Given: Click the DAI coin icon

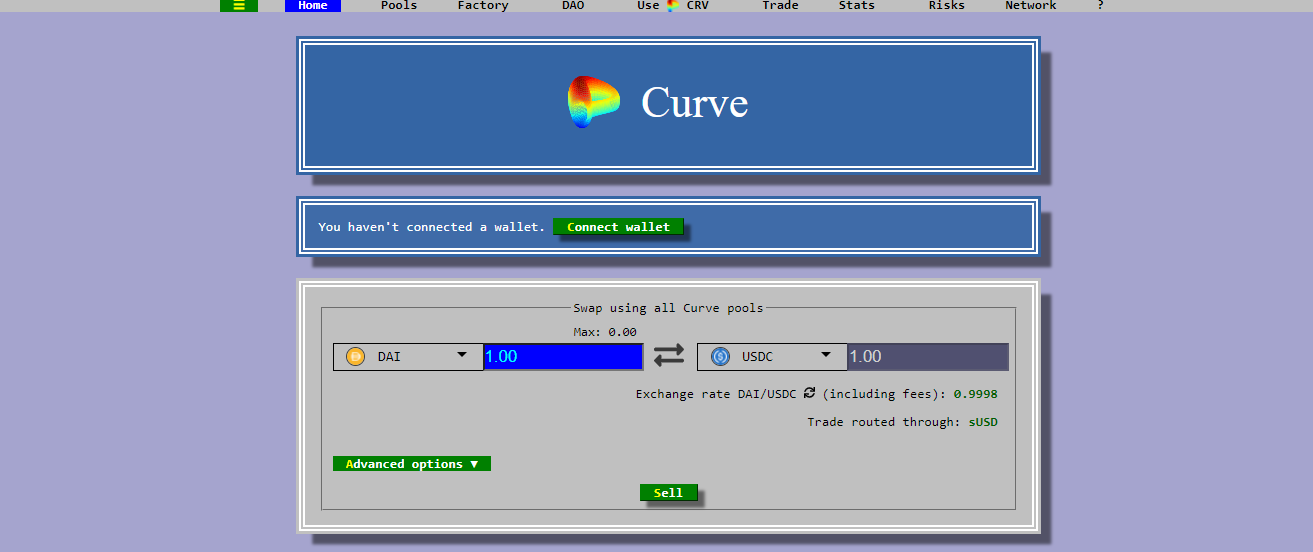Looking at the screenshot, I should (x=355, y=356).
